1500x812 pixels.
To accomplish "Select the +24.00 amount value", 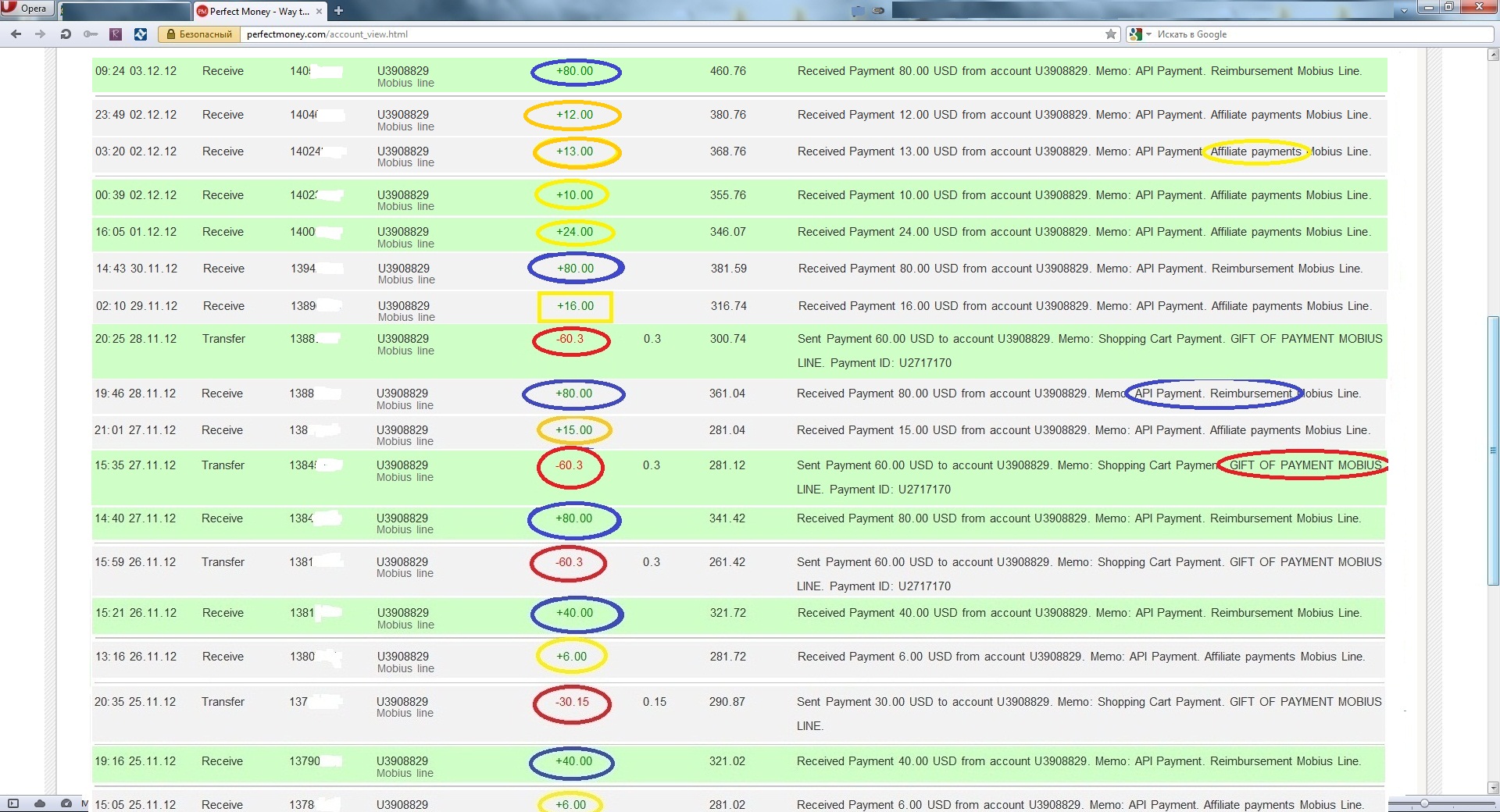I will pyautogui.click(x=574, y=232).
